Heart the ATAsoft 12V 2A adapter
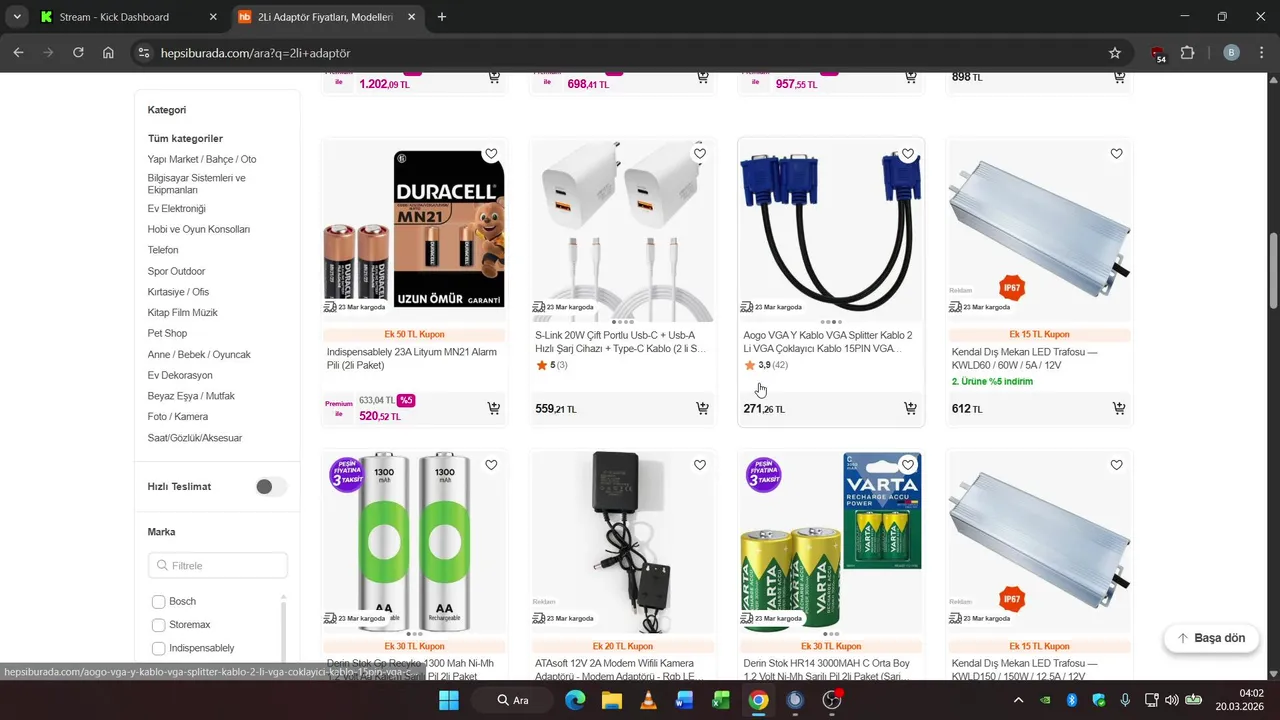The image size is (1280, 720). [700, 465]
